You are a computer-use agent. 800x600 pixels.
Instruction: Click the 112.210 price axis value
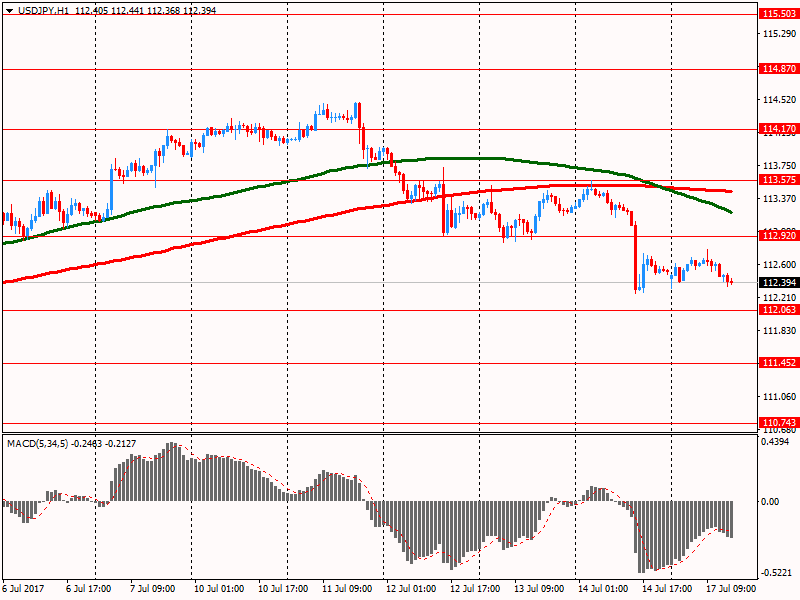point(779,297)
